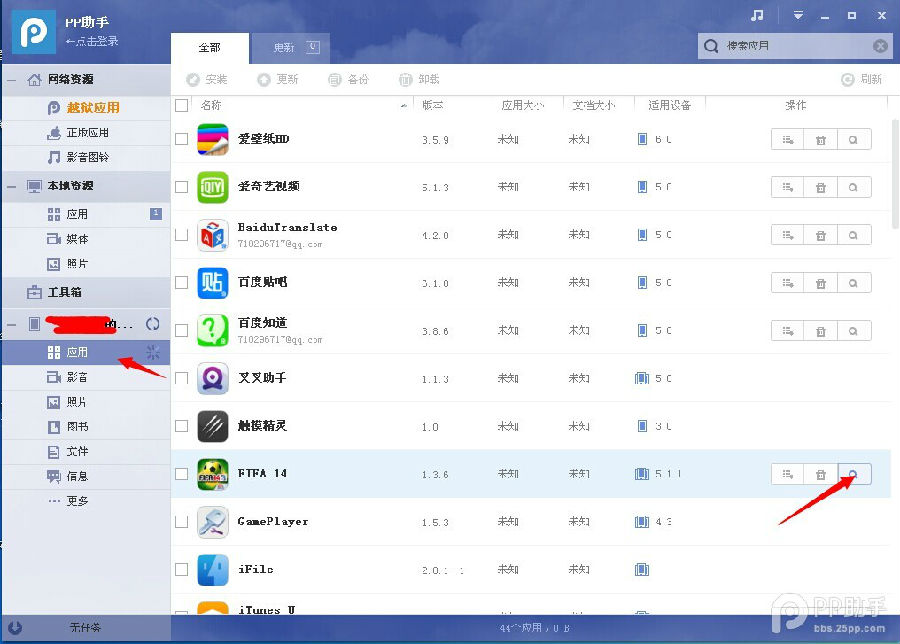Click the 适用设备 column header

point(669,105)
